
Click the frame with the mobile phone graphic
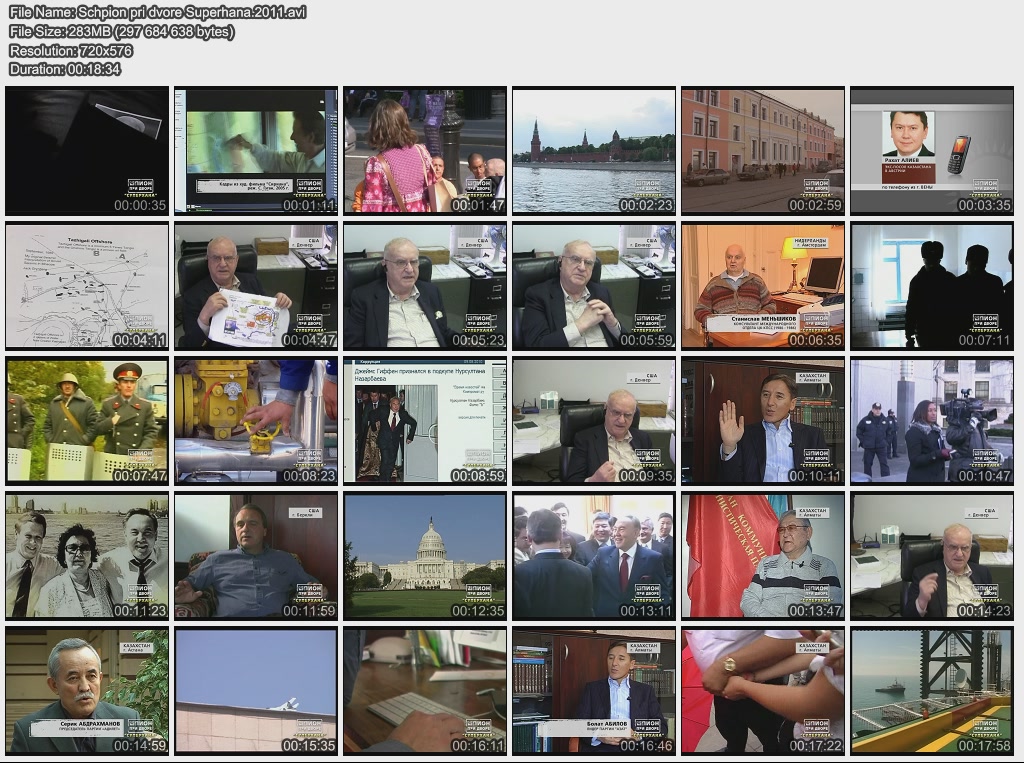(x=931, y=151)
